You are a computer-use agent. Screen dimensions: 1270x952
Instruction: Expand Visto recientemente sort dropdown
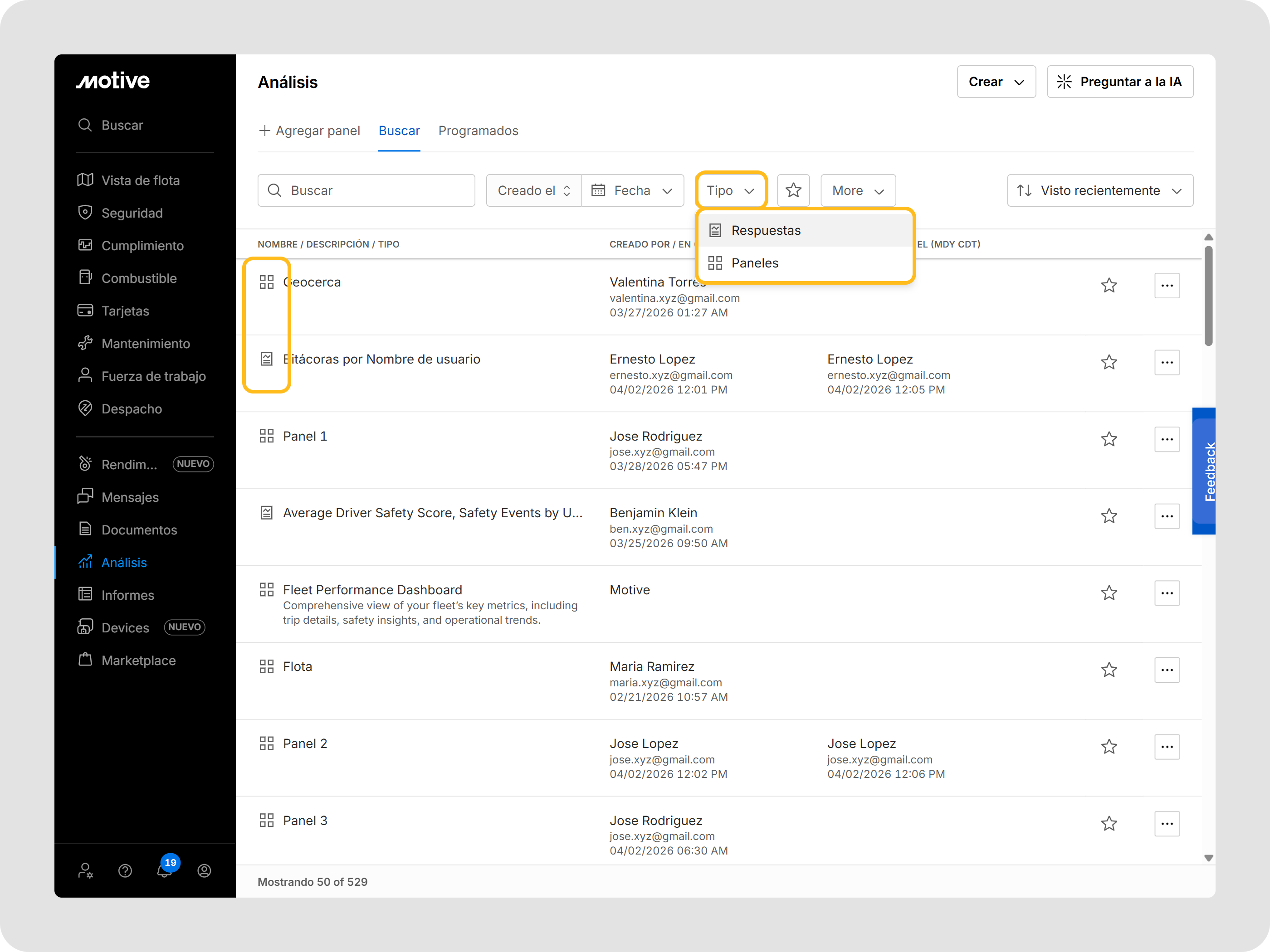point(1099,190)
